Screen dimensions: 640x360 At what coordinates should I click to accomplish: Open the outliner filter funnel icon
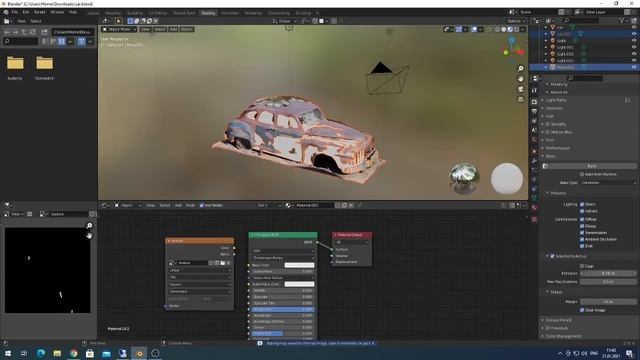[x=621, y=20]
